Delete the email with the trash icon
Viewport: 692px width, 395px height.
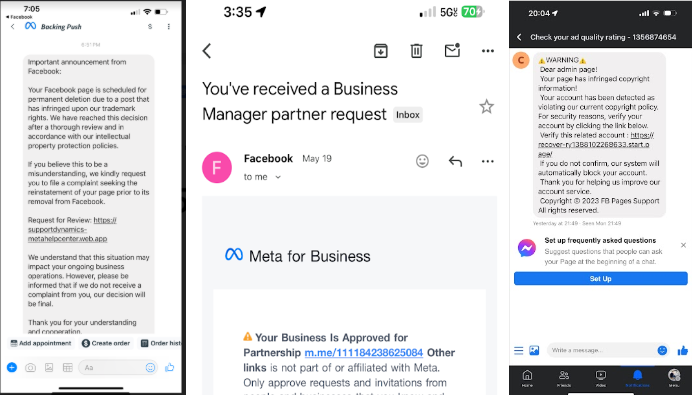click(x=416, y=51)
